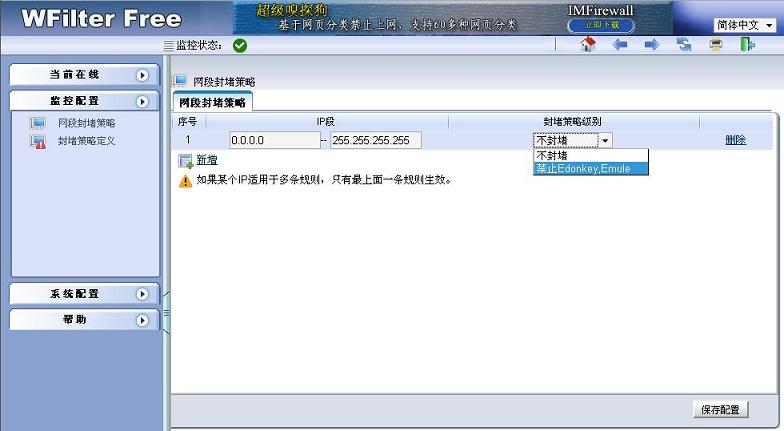
Task: Refresh the page using the sync icon
Action: tap(684, 45)
